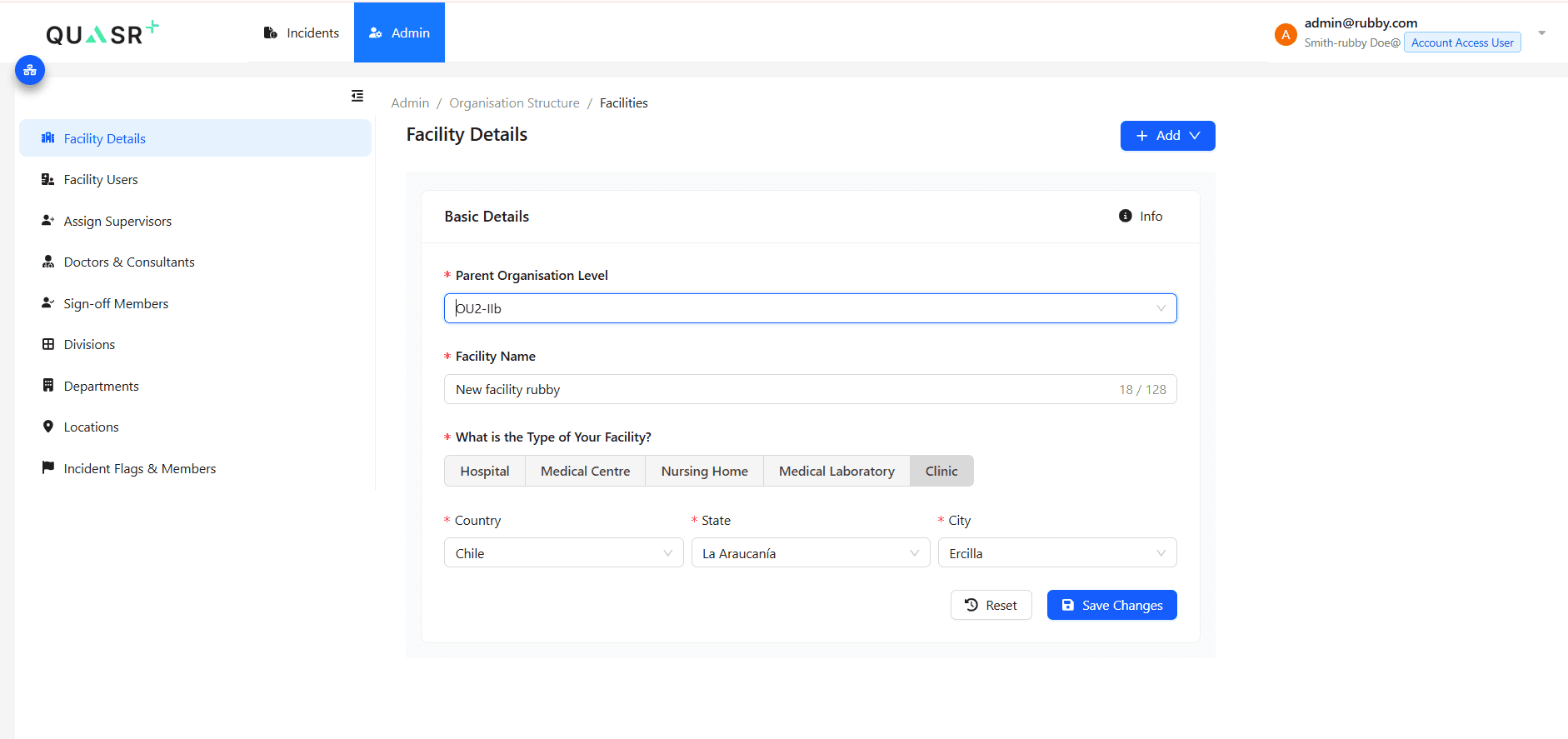Click the Incidents tab icon
This screenshot has width=1568, height=739.
coord(271,32)
